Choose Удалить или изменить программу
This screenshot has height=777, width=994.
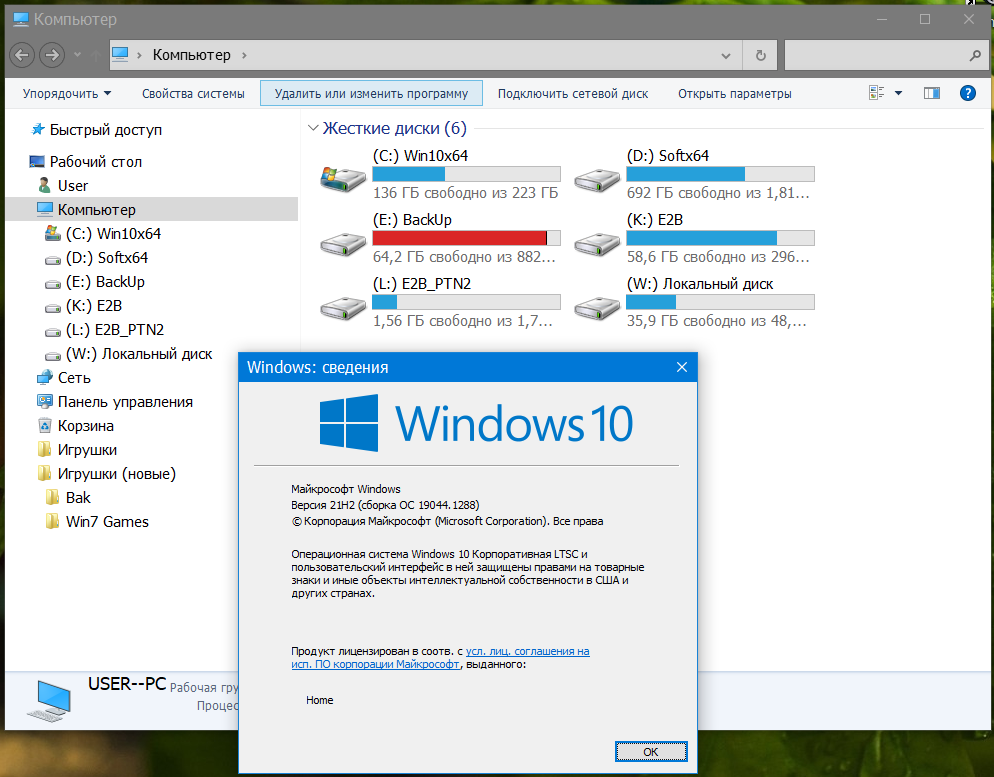(x=371, y=94)
